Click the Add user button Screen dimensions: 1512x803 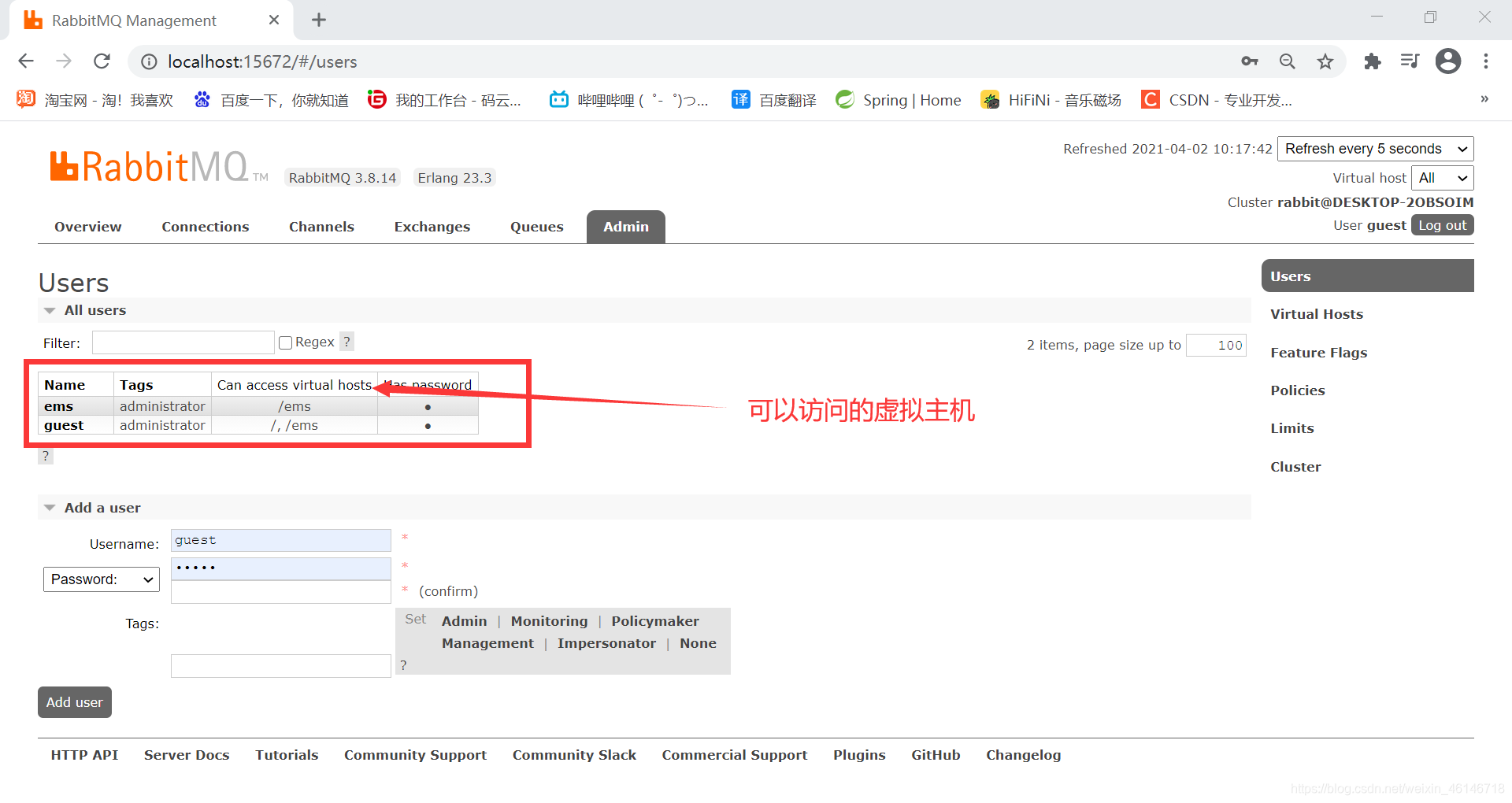click(75, 702)
